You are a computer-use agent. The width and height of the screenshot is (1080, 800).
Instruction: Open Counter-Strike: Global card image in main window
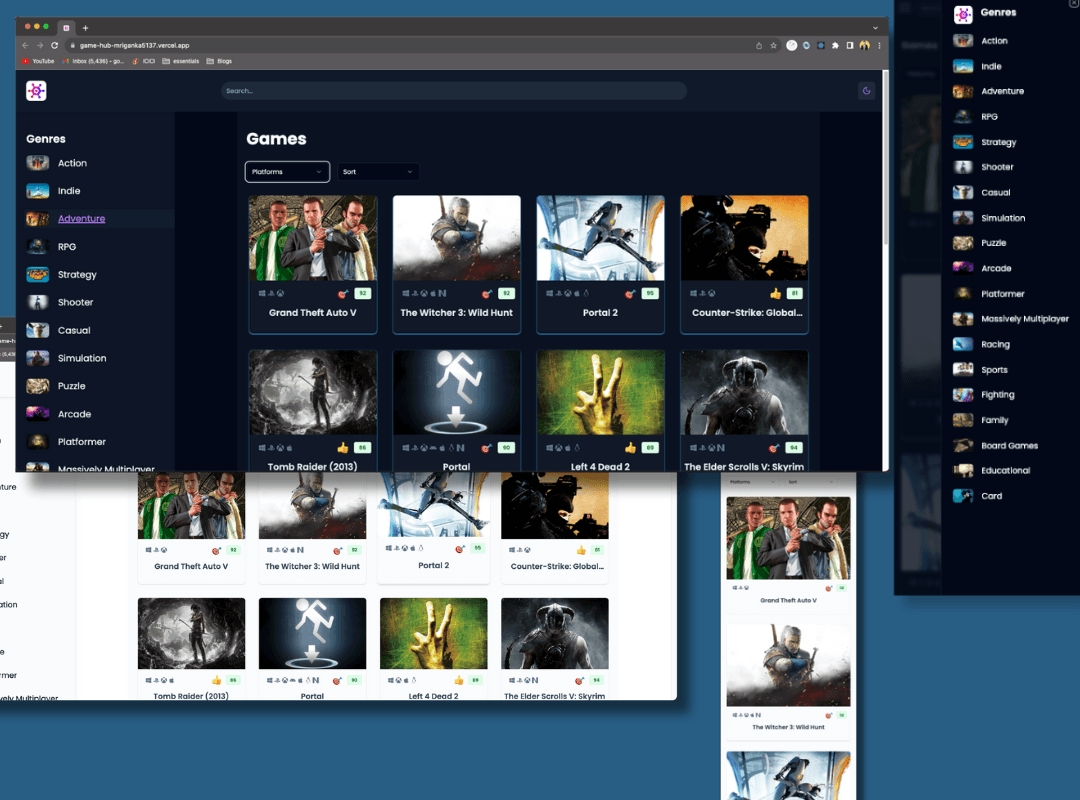pos(745,238)
